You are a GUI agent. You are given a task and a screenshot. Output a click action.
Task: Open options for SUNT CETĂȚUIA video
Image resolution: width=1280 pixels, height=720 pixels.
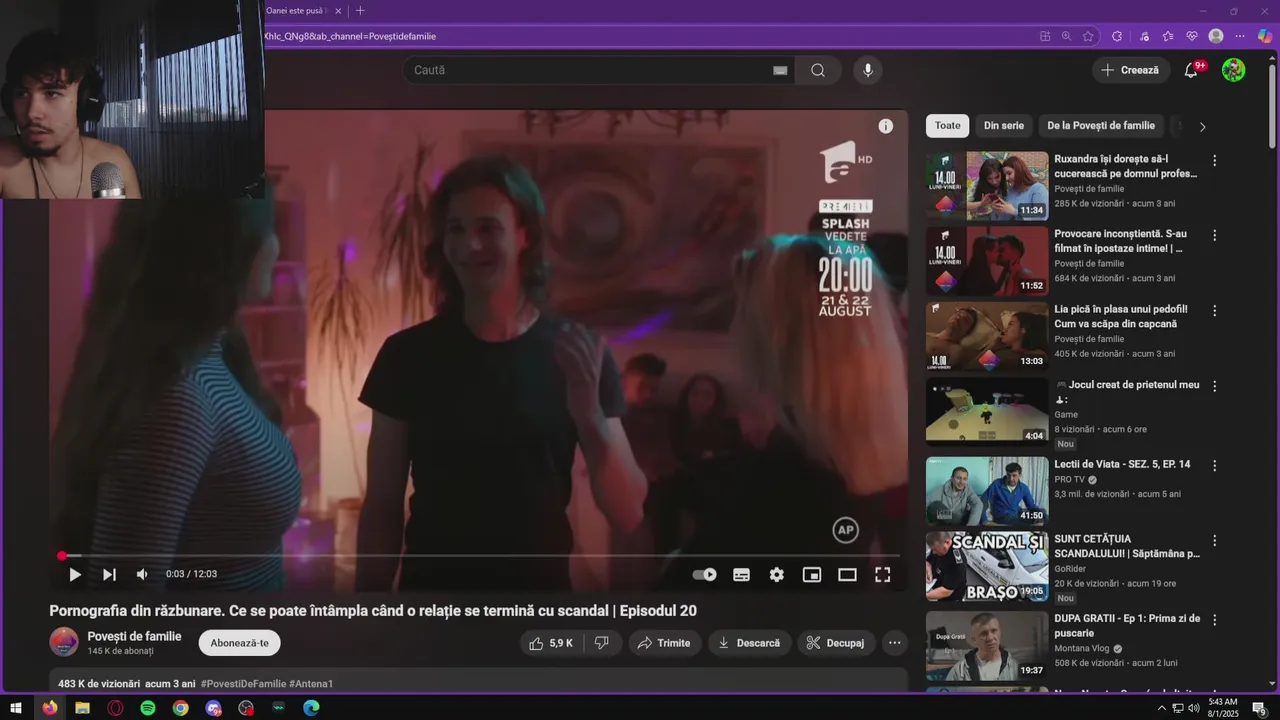tap(1215, 540)
